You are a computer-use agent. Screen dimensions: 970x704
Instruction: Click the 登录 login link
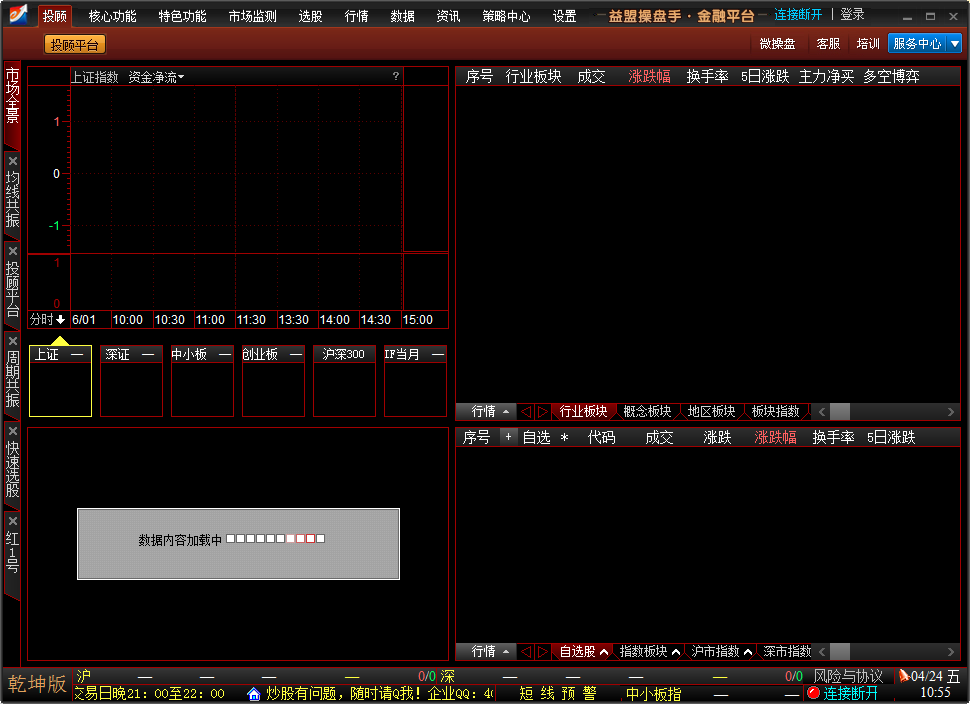tap(852, 15)
